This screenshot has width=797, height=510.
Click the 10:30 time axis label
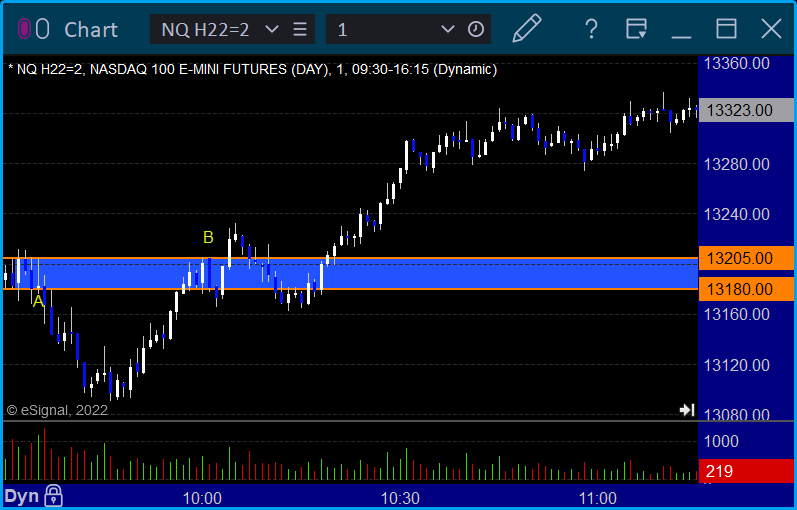400,498
